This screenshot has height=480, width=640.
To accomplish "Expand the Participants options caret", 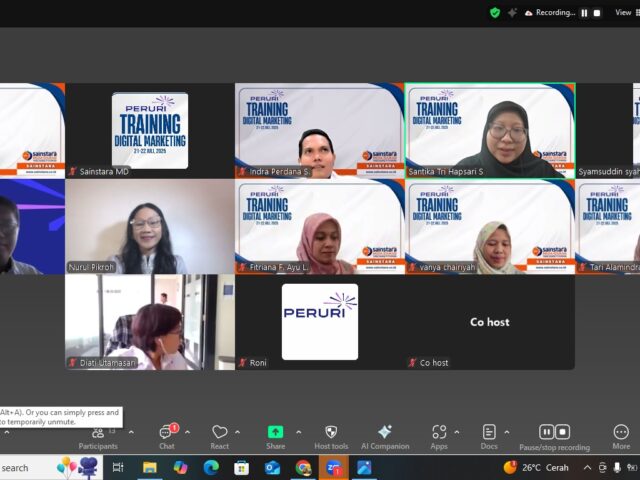I will pyautogui.click(x=131, y=432).
